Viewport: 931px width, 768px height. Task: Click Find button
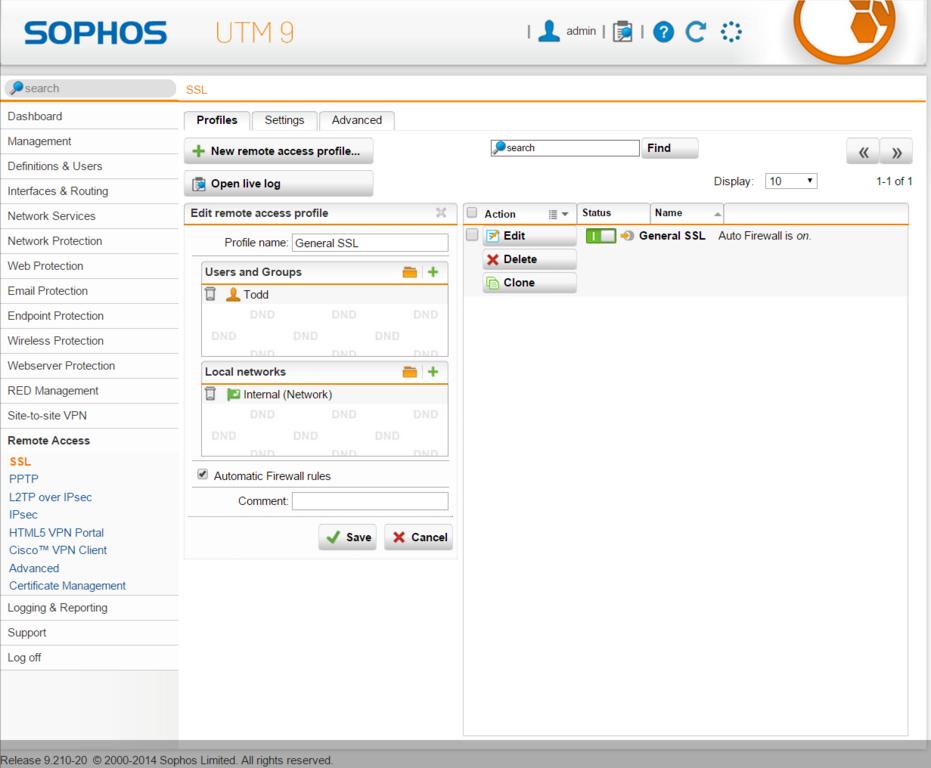coord(670,148)
